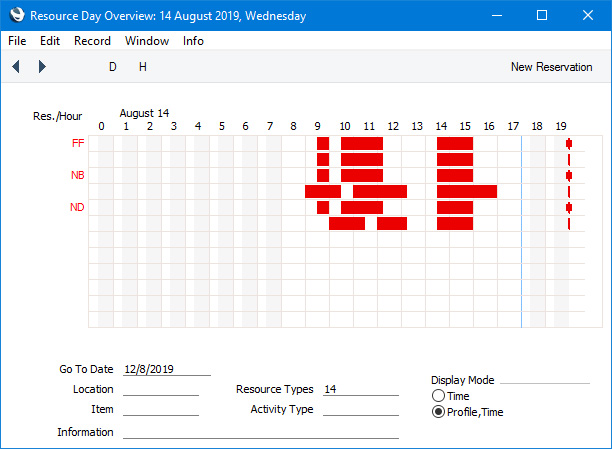612x449 pixels.
Task: Click the Go To Date field
Action: 167,369
